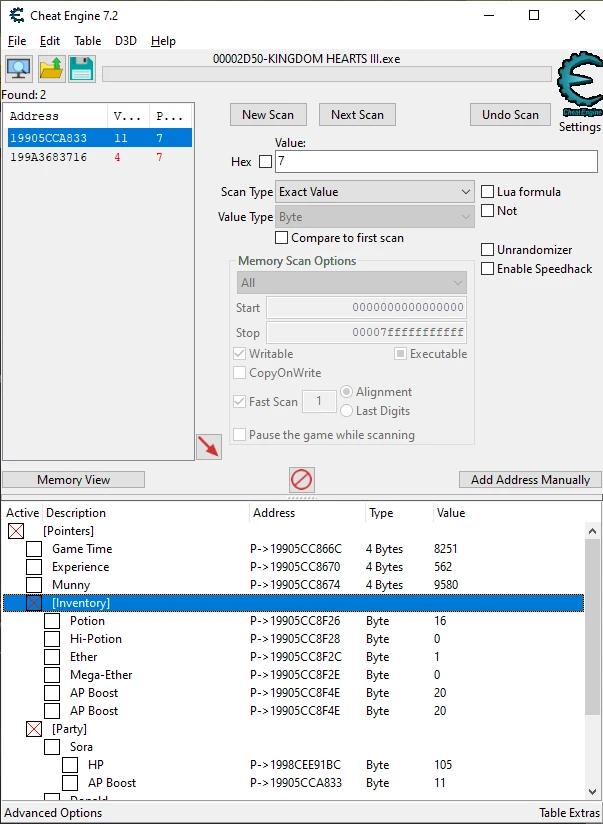The width and height of the screenshot is (603, 824).
Task: Freeze the Potion entry checkbox
Action: click(x=52, y=621)
